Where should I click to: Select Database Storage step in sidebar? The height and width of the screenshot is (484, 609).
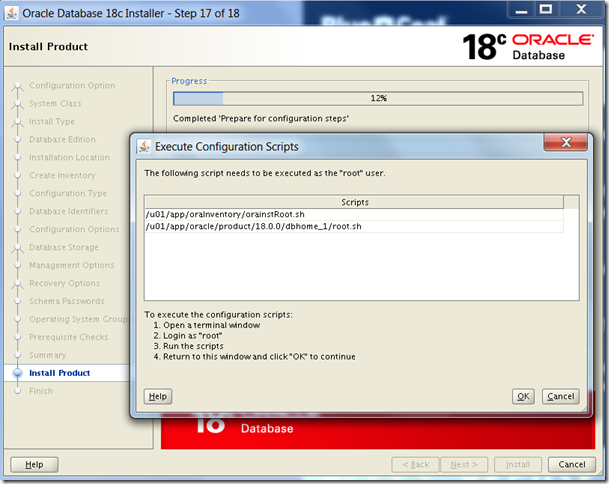tap(64, 247)
